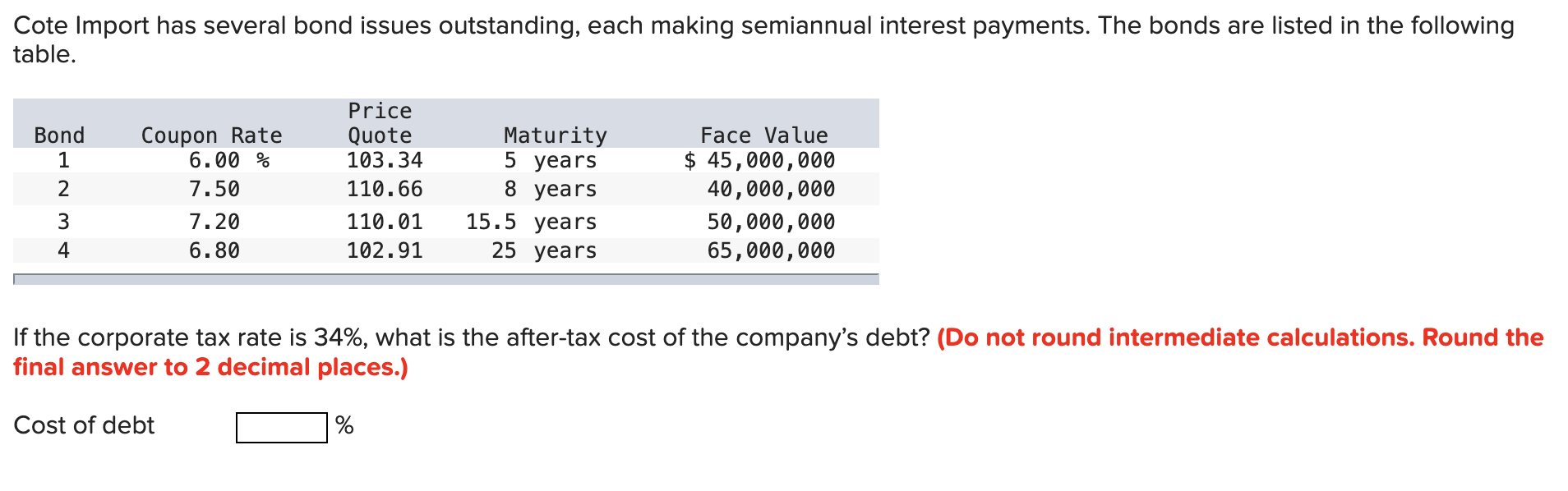Screen dimensions: 1568x491
Task: Click the Cost of debt label text
Action: (x=83, y=425)
